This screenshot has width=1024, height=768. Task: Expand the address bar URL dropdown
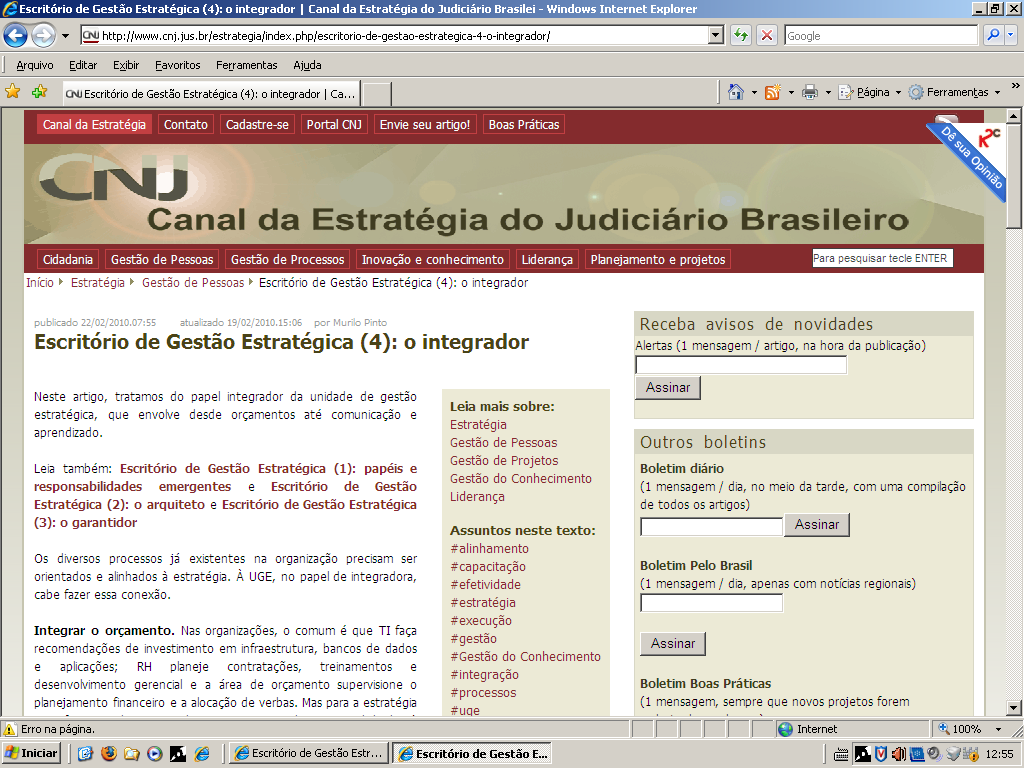pyautogui.click(x=715, y=36)
